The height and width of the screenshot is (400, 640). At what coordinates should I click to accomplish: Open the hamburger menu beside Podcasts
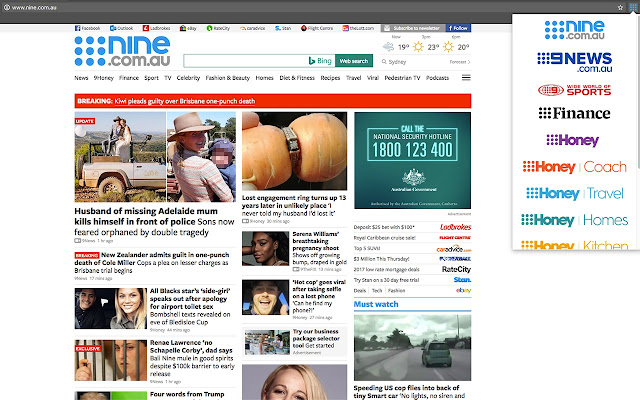tap(466, 78)
